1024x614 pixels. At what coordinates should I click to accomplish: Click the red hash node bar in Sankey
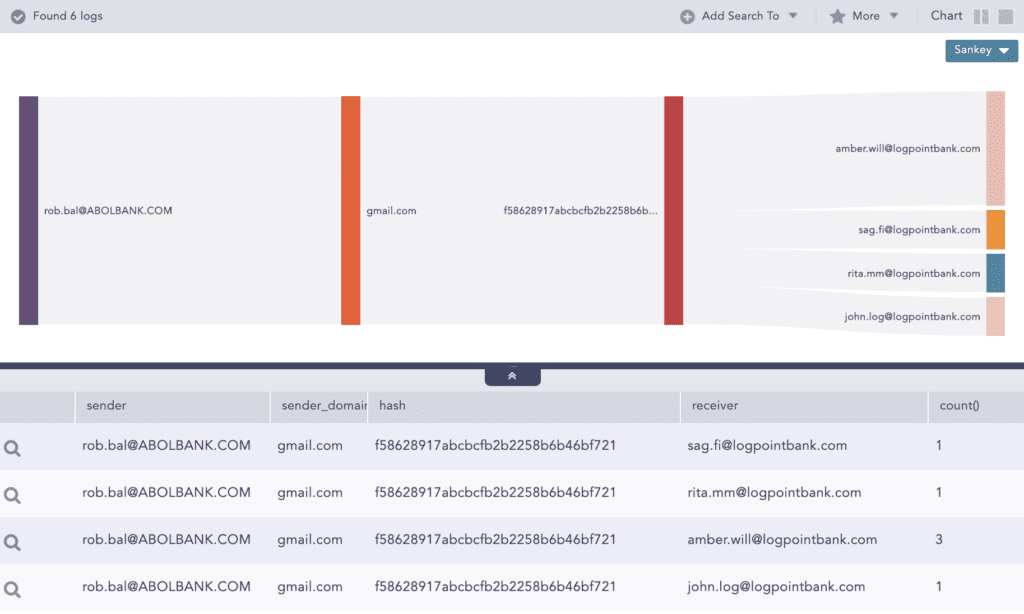(x=673, y=210)
